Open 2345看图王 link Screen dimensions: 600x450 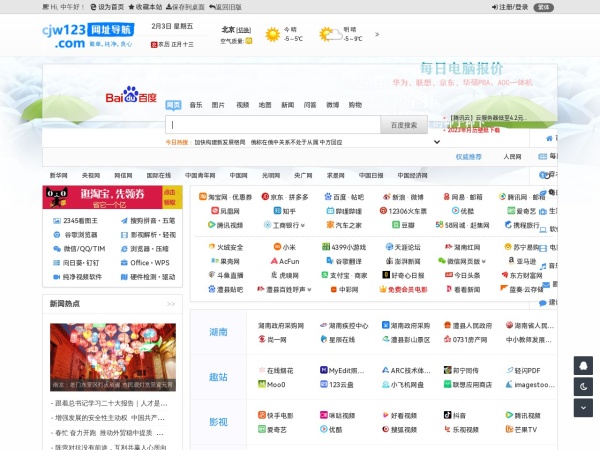click(x=75, y=221)
